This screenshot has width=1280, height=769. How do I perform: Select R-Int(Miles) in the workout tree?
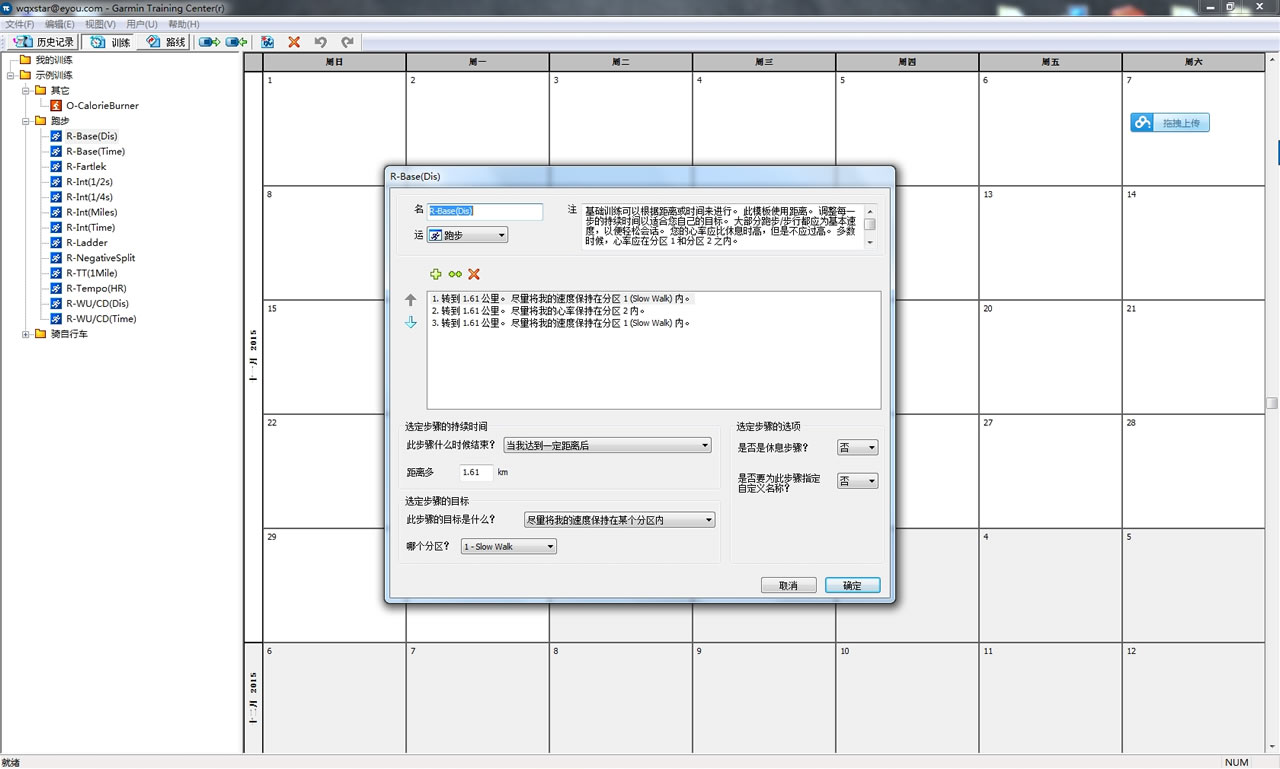(x=91, y=212)
